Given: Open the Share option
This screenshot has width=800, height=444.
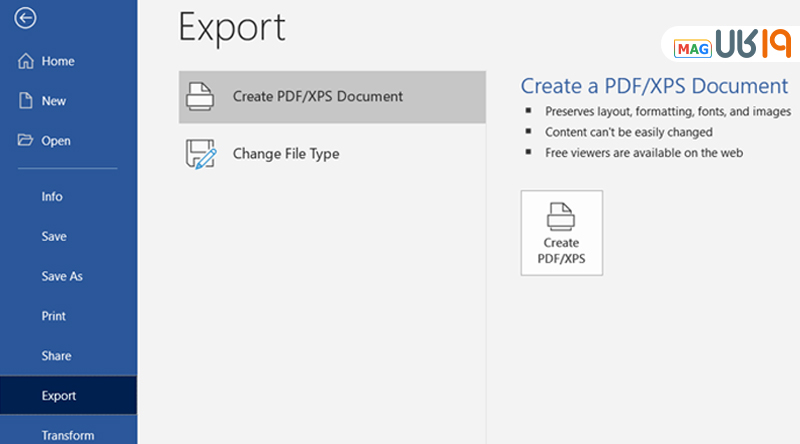Looking at the screenshot, I should (56, 356).
